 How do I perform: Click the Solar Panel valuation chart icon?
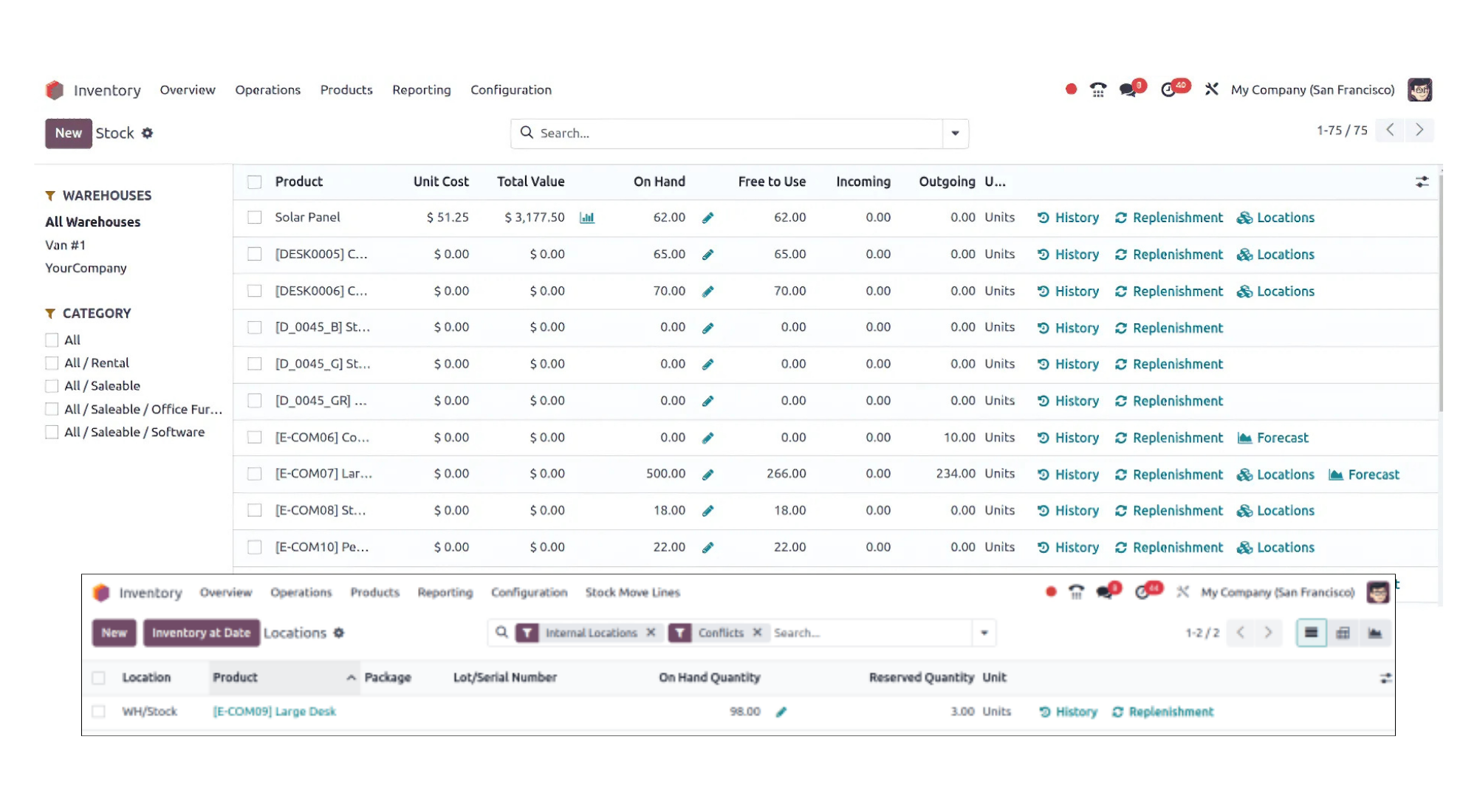(x=587, y=218)
